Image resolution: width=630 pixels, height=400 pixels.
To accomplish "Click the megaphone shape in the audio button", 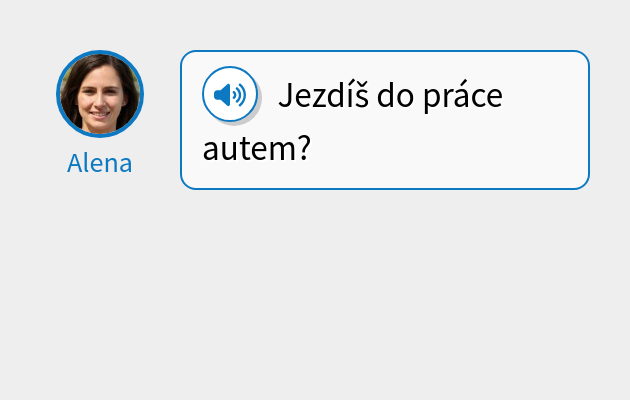I will click(222, 95).
